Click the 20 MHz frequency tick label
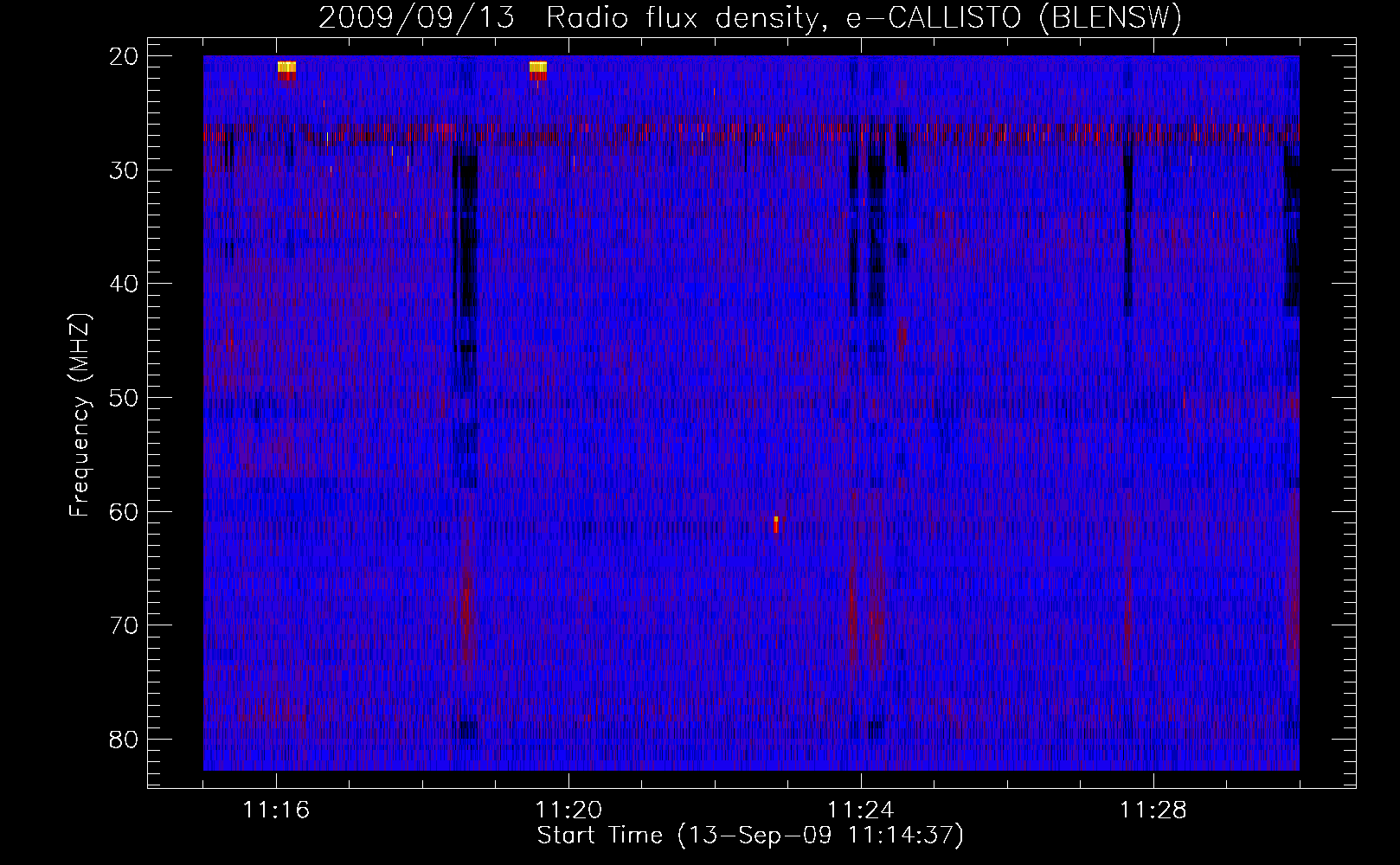The image size is (1400, 865). coord(124,56)
